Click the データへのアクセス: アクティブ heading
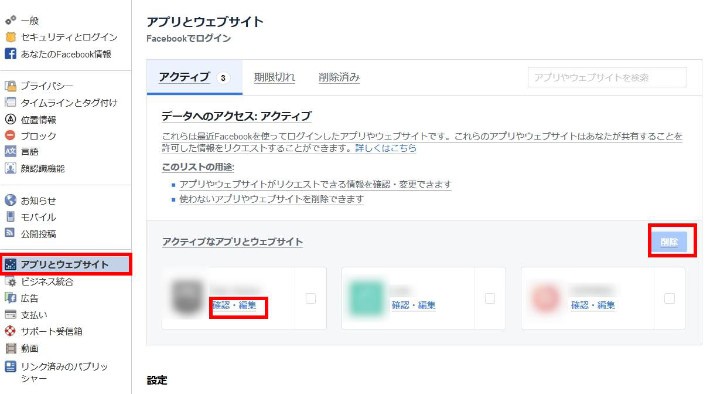This screenshot has height=394, width=710. 236,116
